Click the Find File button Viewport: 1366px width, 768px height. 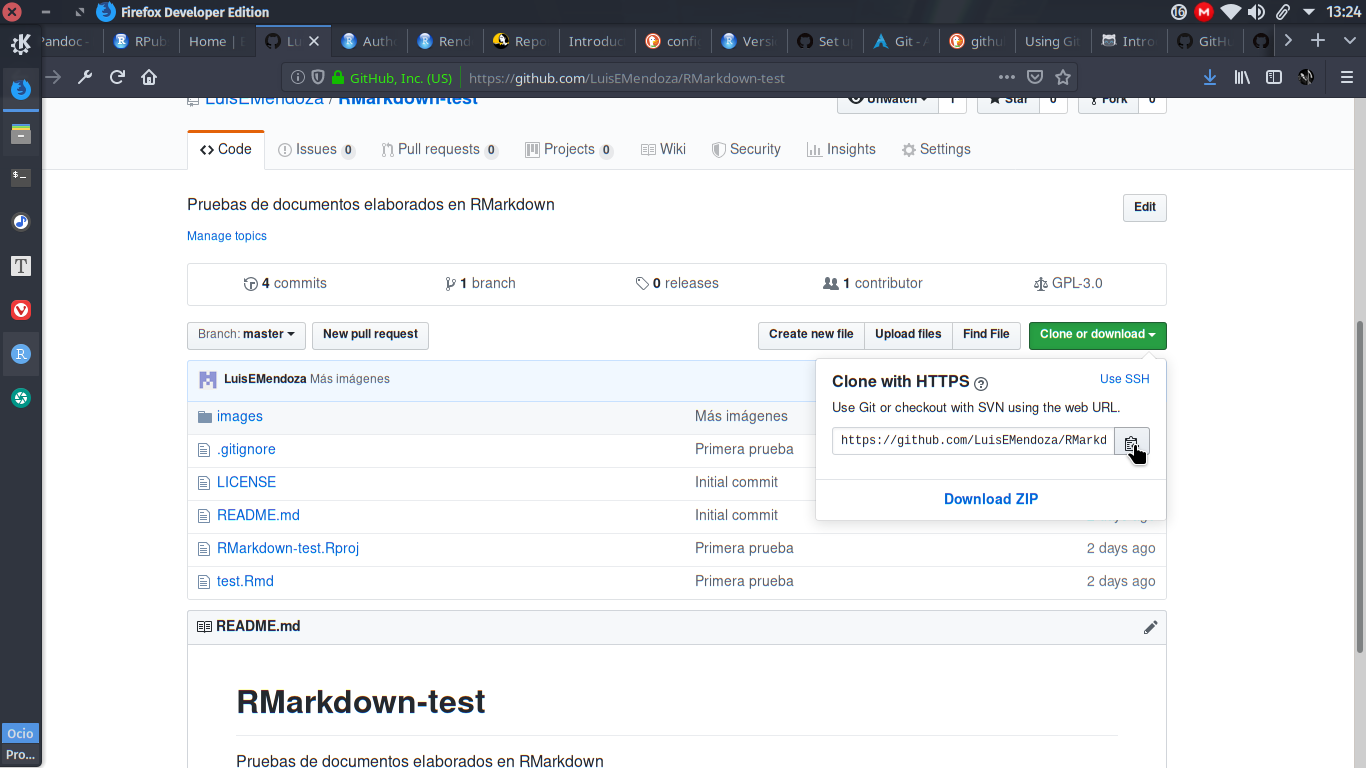(986, 335)
